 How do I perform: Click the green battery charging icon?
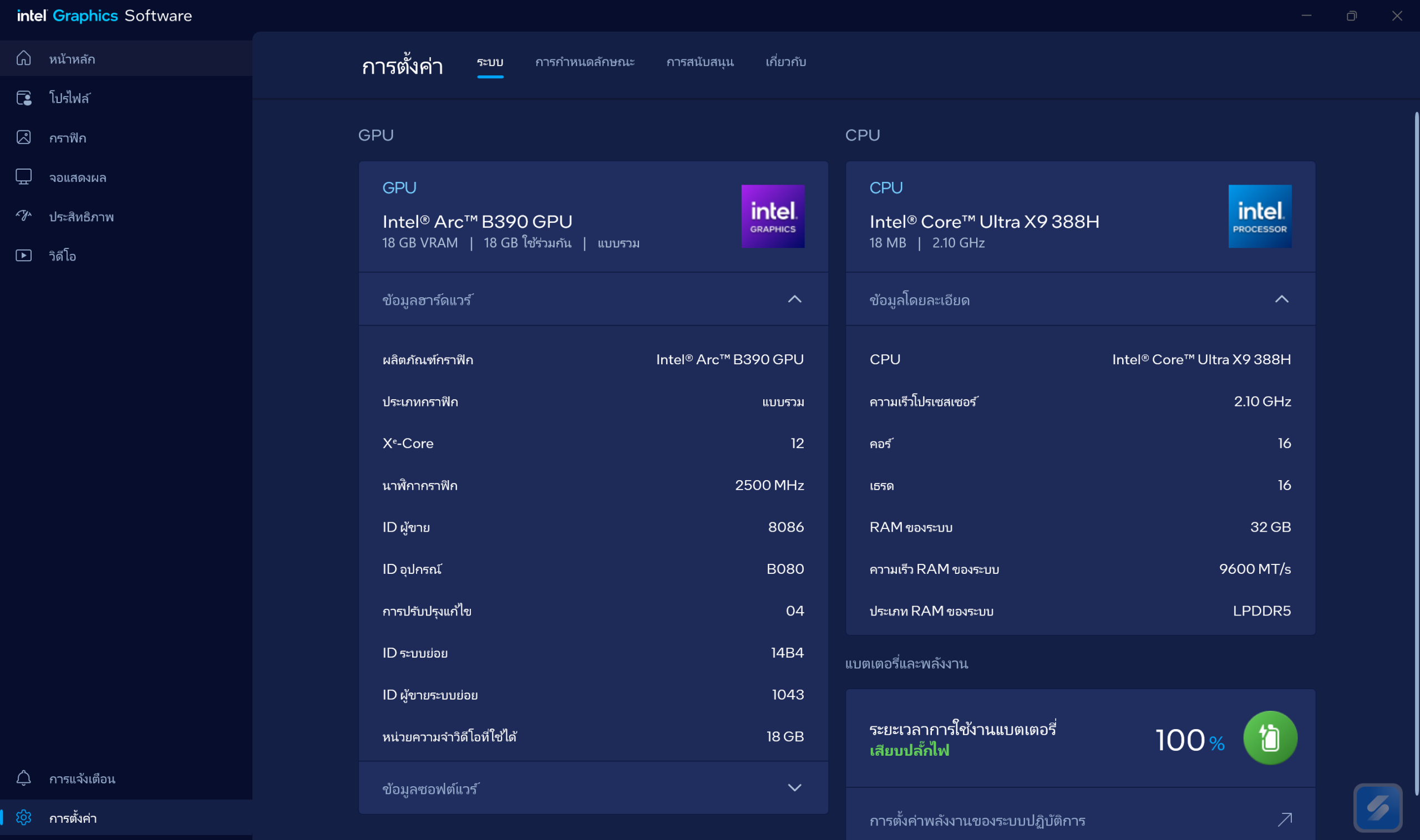click(x=1270, y=738)
